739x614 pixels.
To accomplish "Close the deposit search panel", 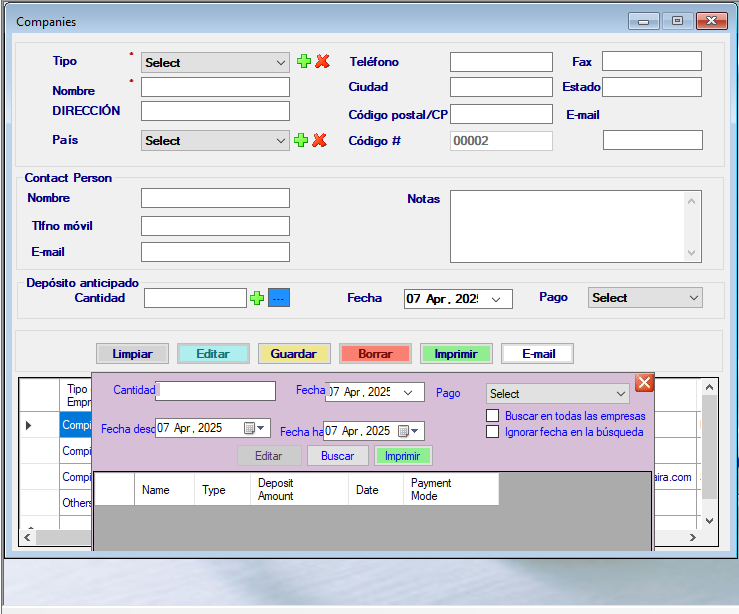I will tap(644, 382).
